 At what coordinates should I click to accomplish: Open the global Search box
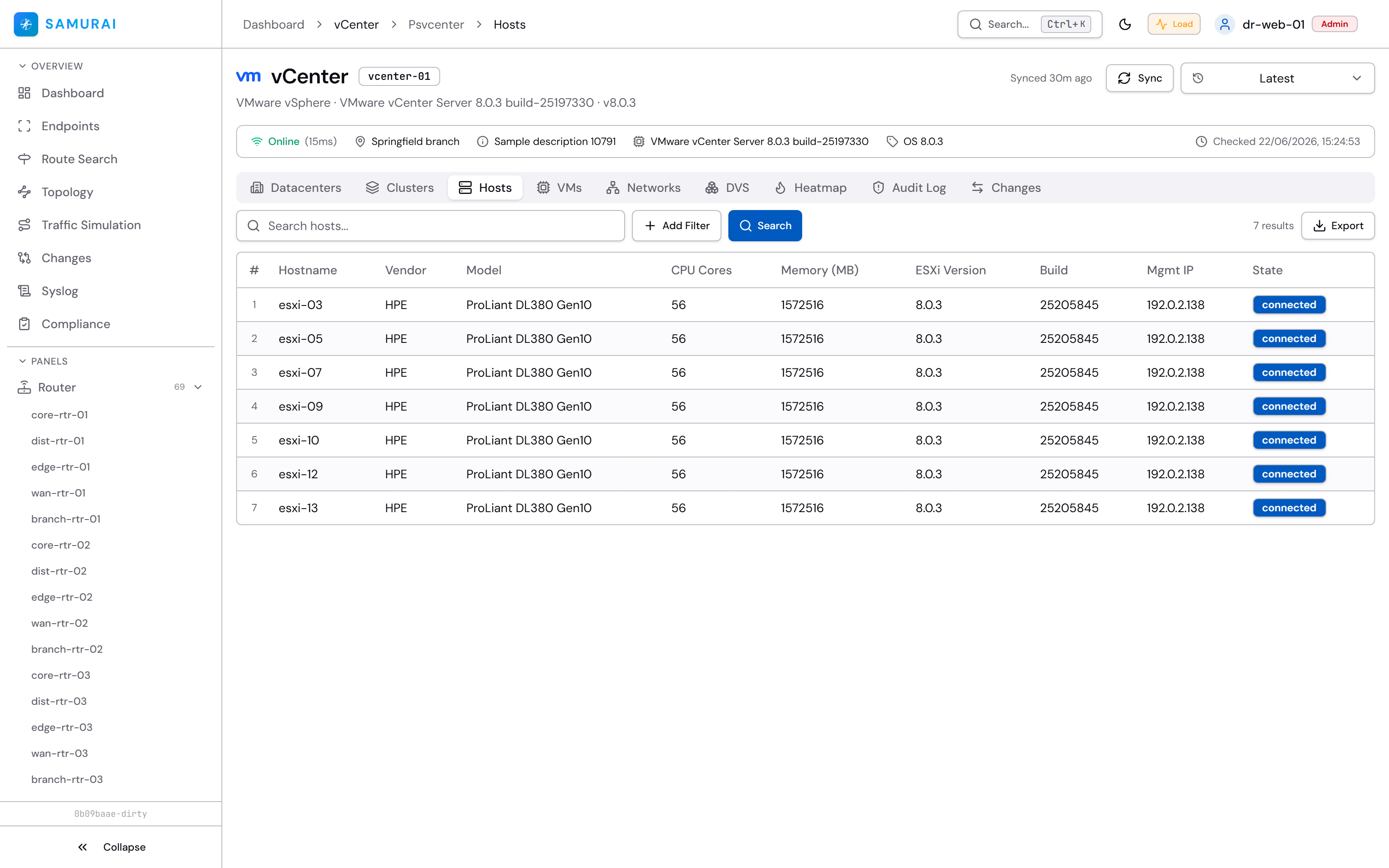(x=1030, y=24)
